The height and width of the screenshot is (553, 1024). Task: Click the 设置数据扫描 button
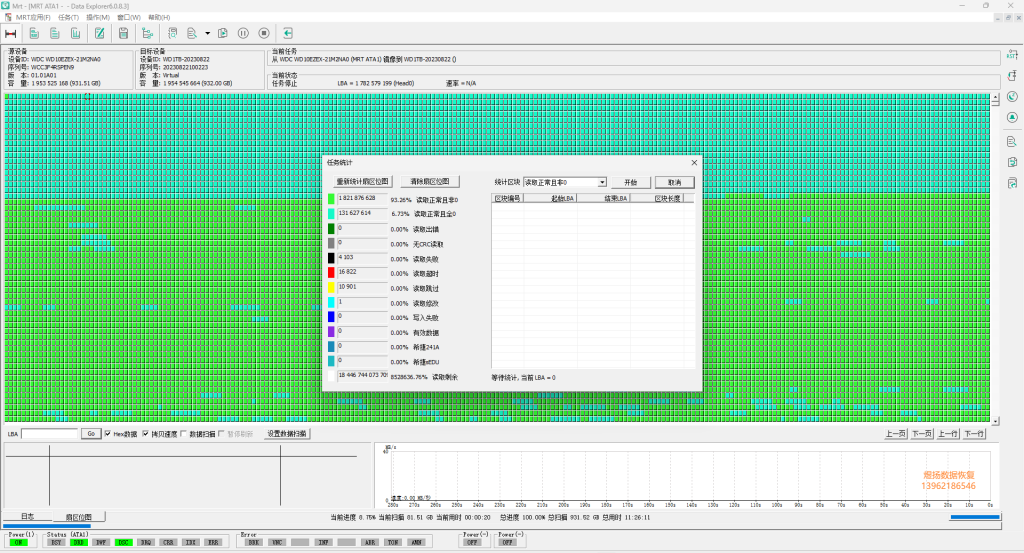(x=287, y=434)
